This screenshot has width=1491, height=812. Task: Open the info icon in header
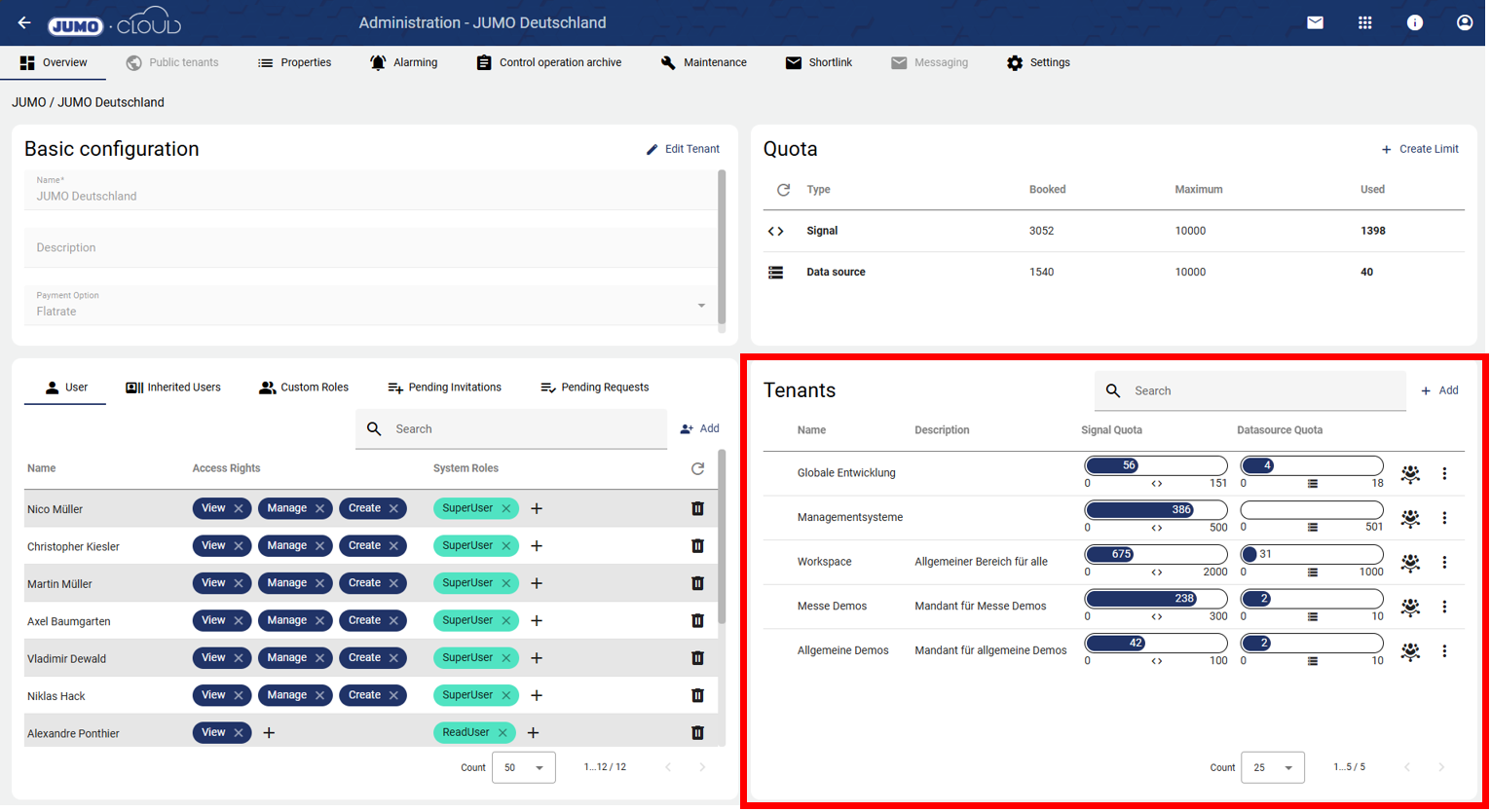(1414, 22)
